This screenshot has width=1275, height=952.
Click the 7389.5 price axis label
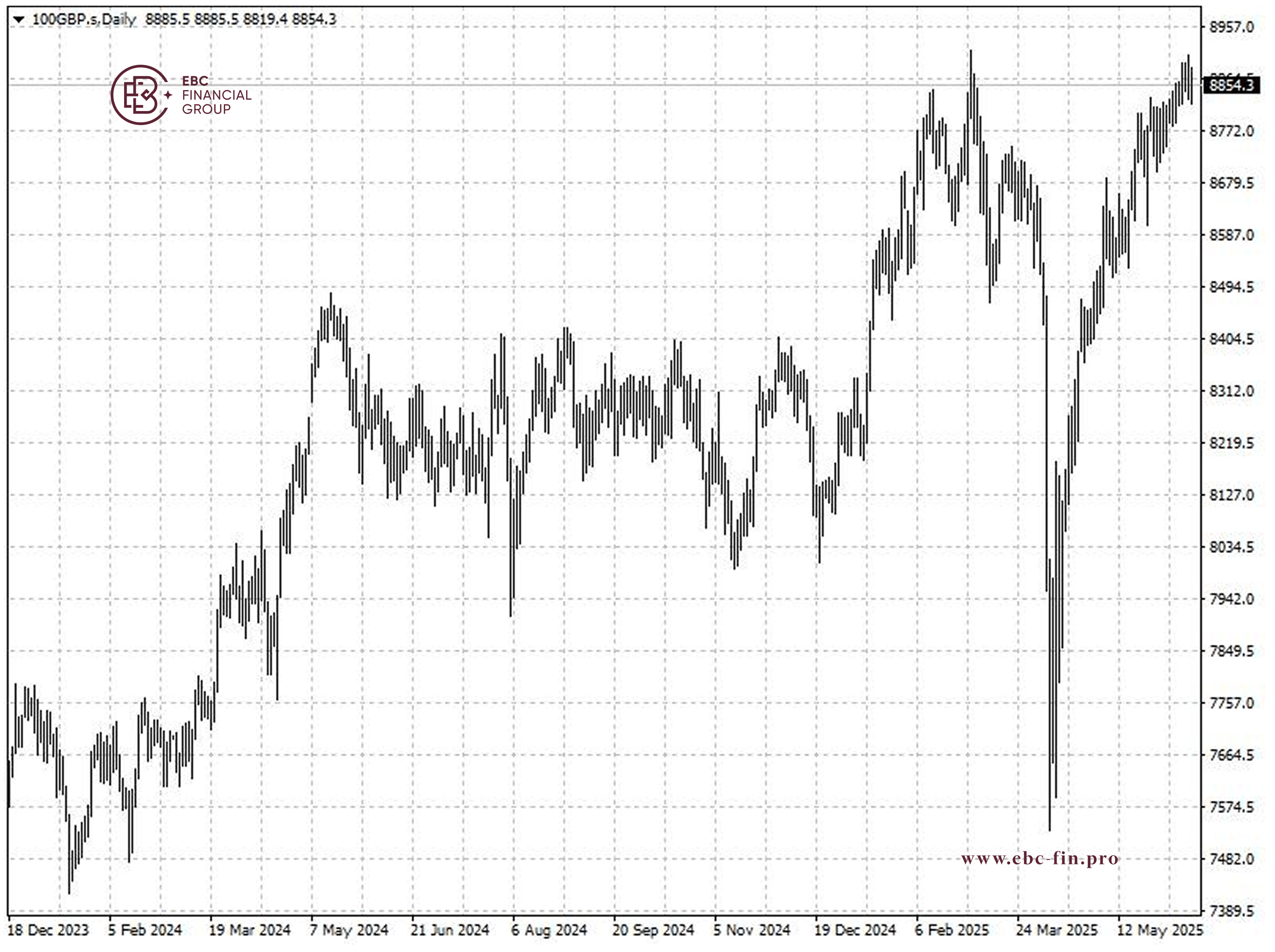(x=1232, y=911)
